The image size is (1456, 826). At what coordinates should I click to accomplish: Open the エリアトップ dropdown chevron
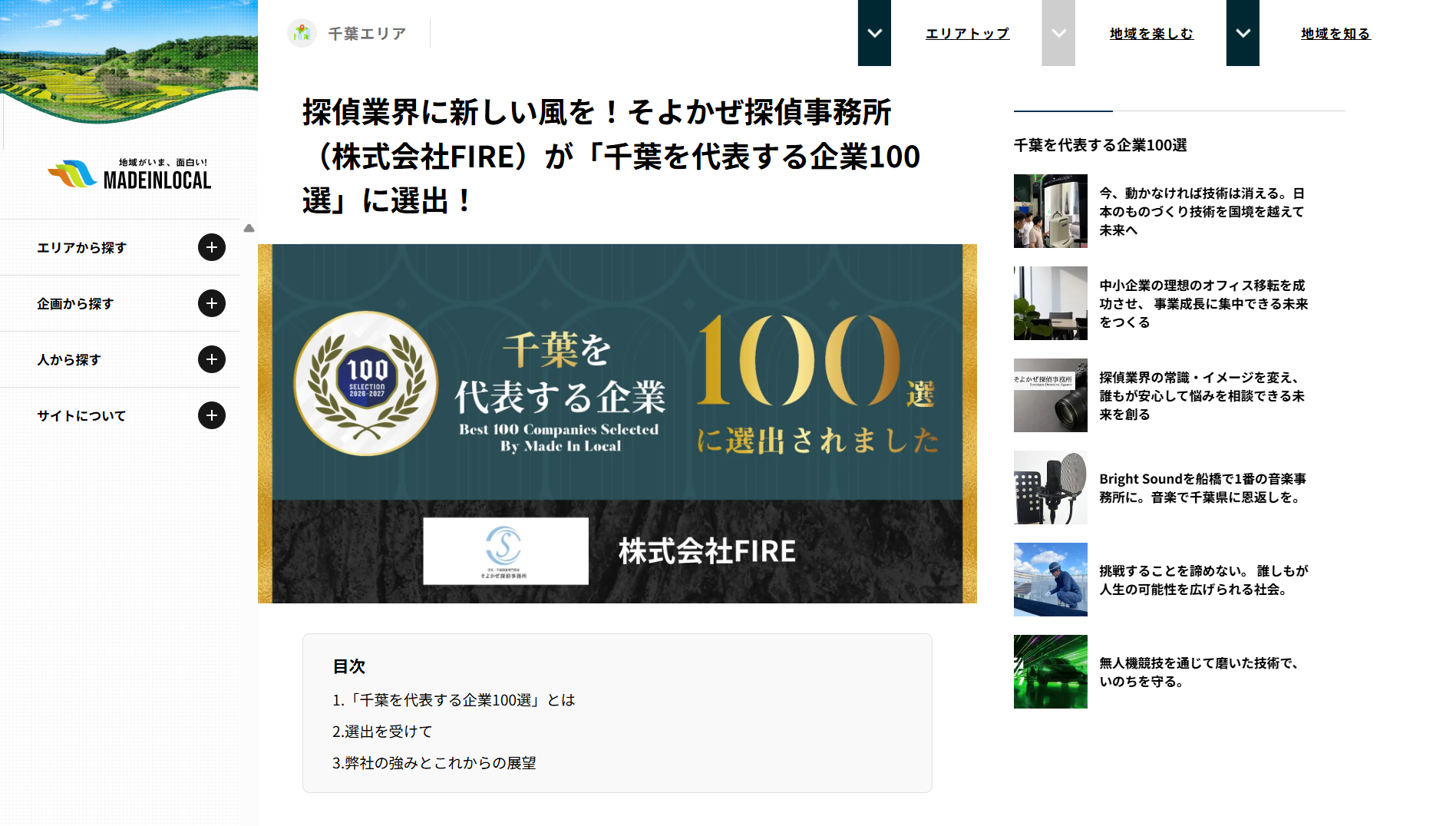coord(874,33)
